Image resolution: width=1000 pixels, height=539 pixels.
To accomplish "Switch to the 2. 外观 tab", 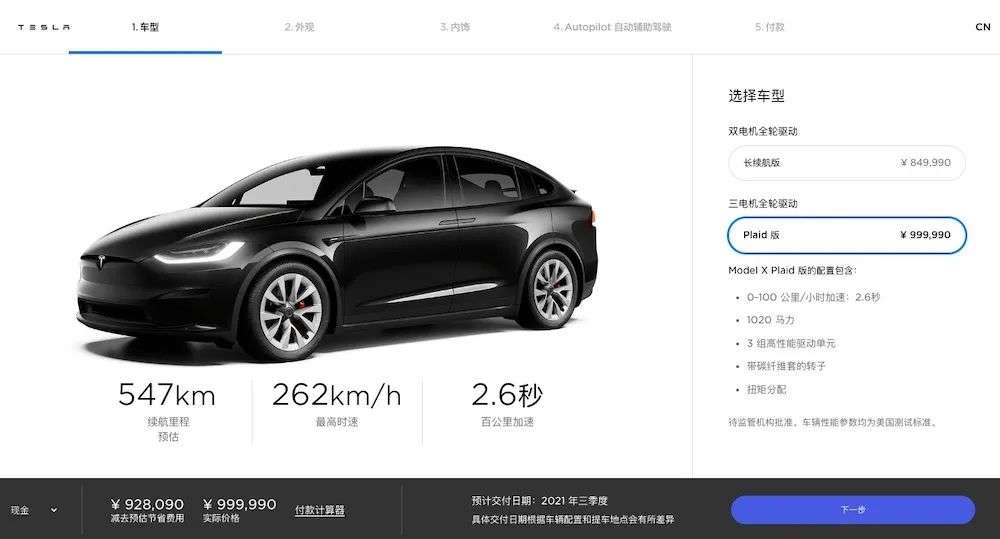I will tap(299, 27).
